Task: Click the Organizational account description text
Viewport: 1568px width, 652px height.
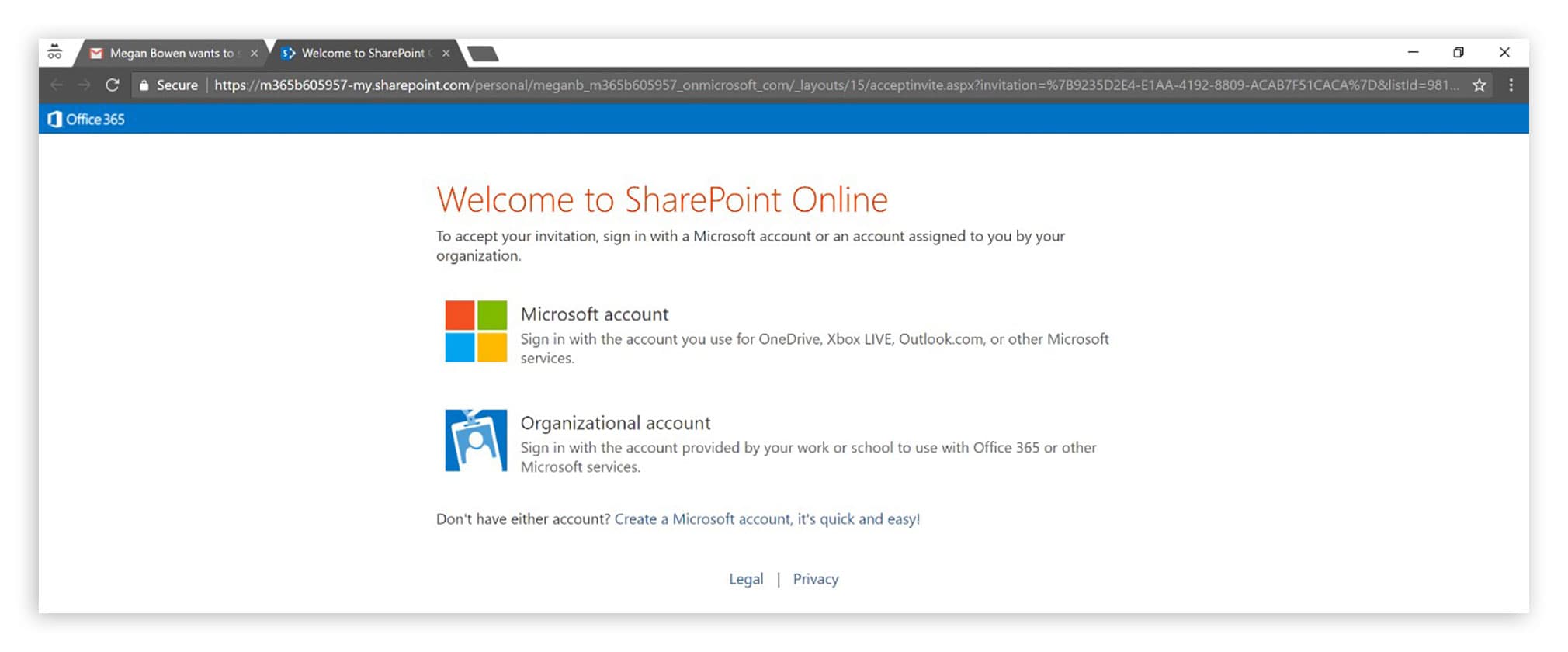Action: coord(808,457)
